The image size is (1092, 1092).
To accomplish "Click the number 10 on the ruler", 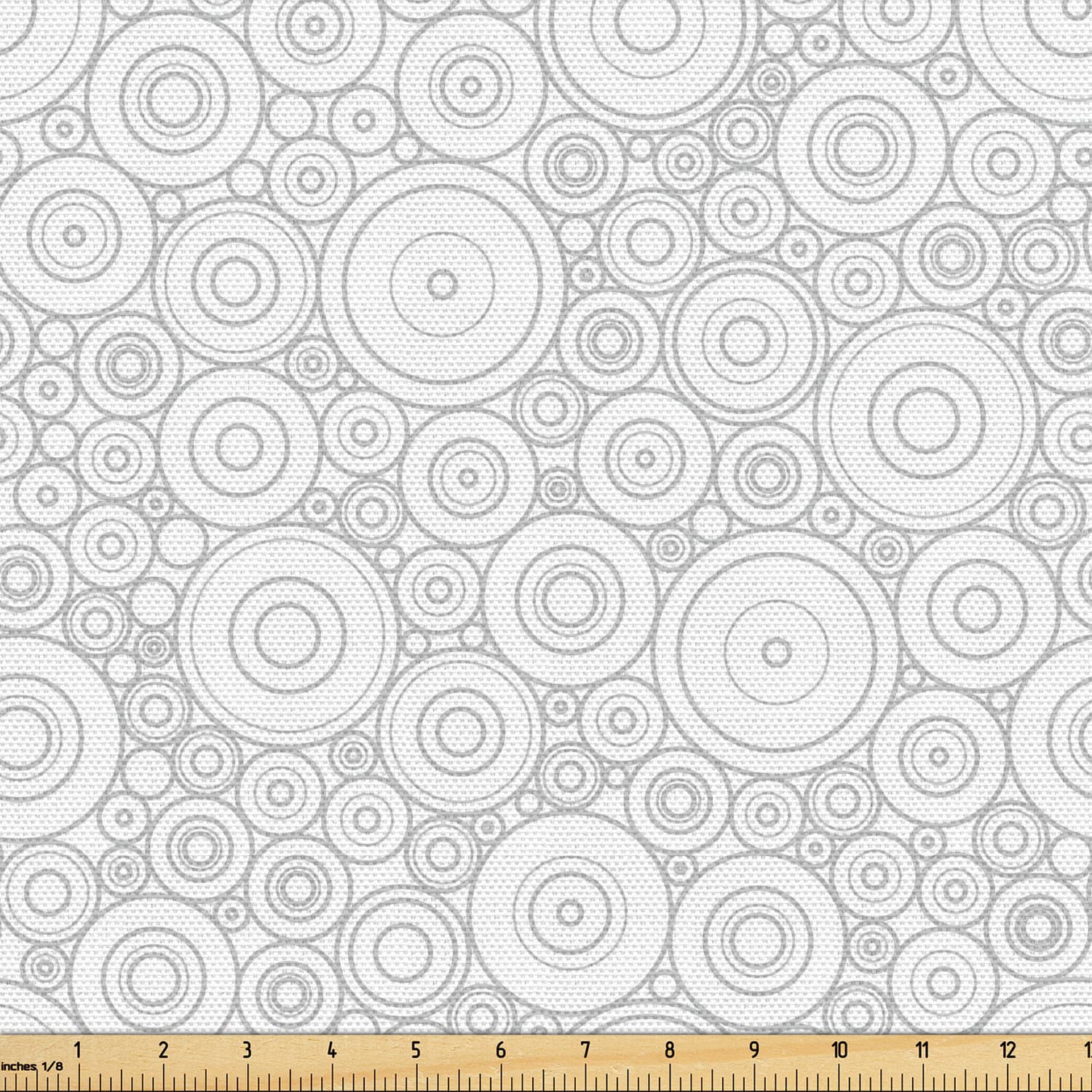I will point(839,1050).
